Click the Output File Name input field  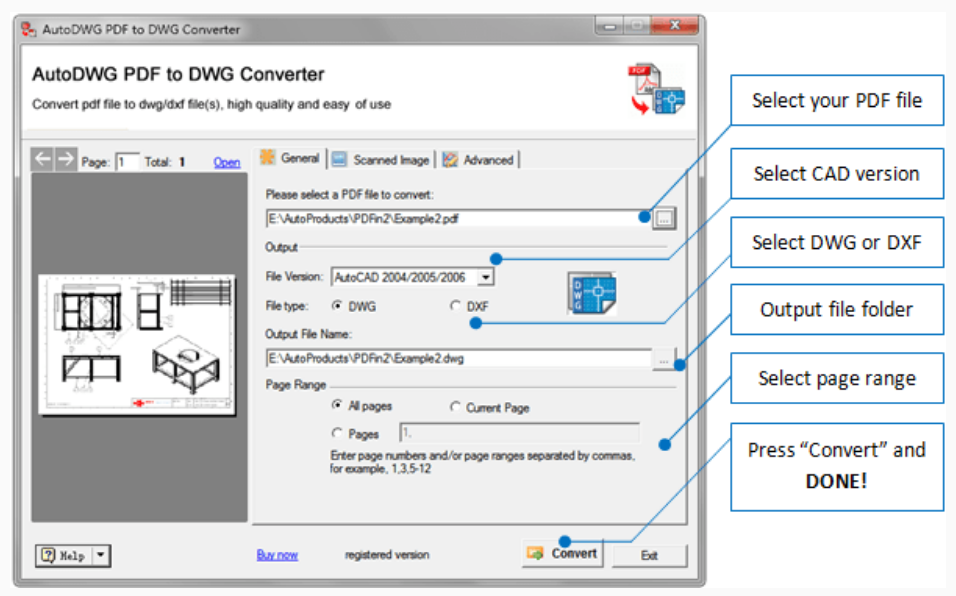pyautogui.click(x=458, y=358)
